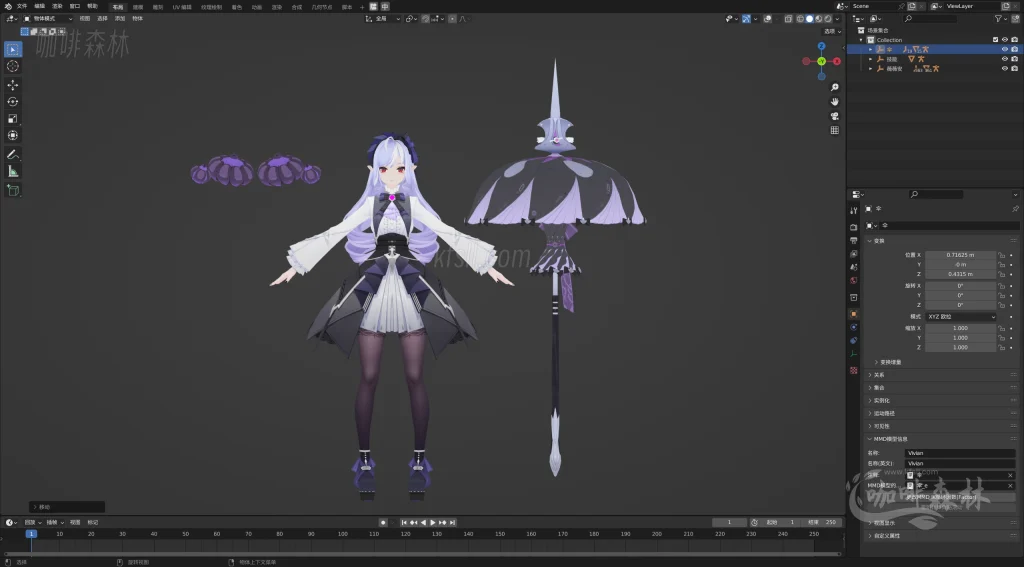Click the Vivian name field
Image resolution: width=1024 pixels, height=567 pixels.
pyautogui.click(x=960, y=453)
